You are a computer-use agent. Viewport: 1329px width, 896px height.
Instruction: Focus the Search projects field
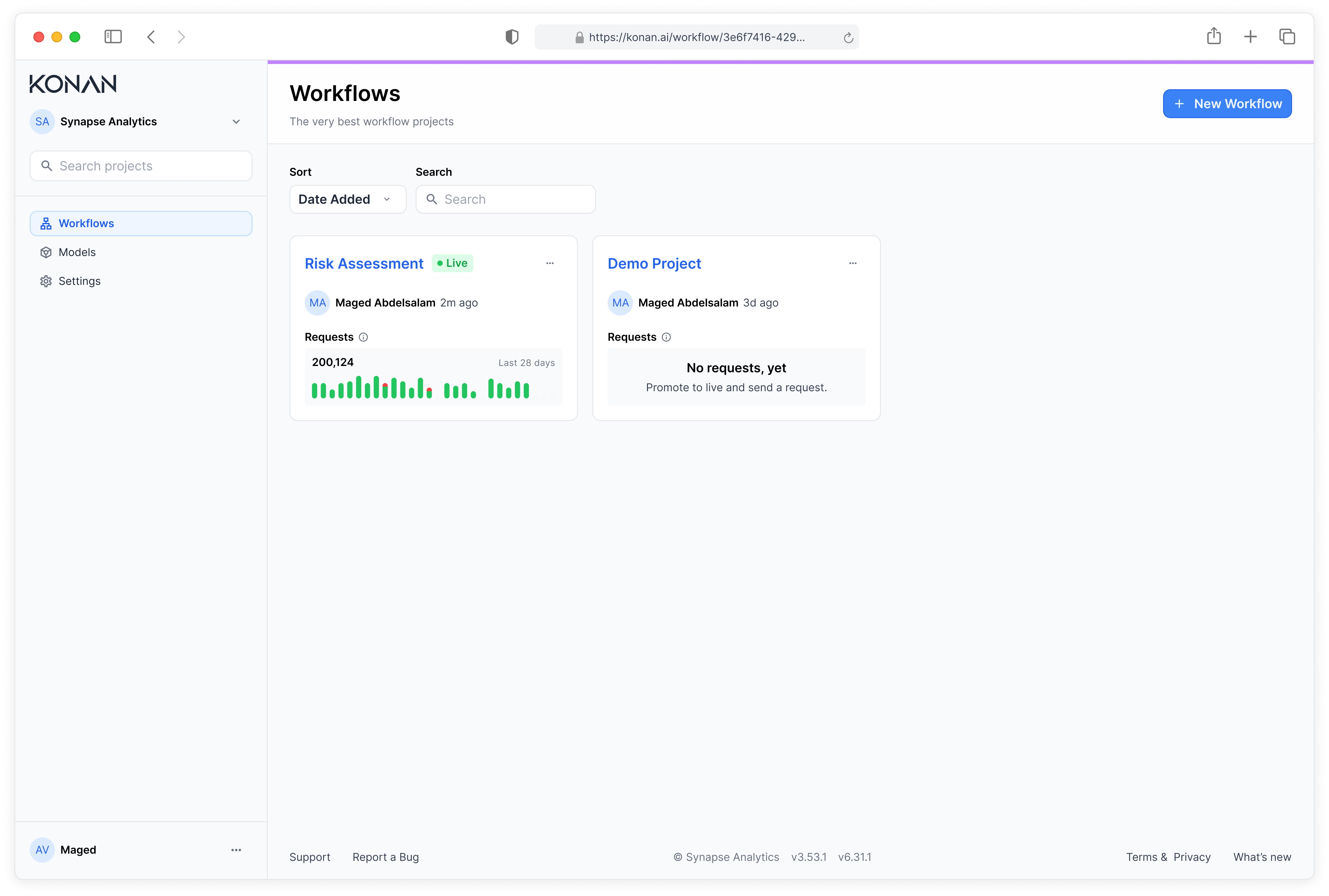[x=141, y=166]
